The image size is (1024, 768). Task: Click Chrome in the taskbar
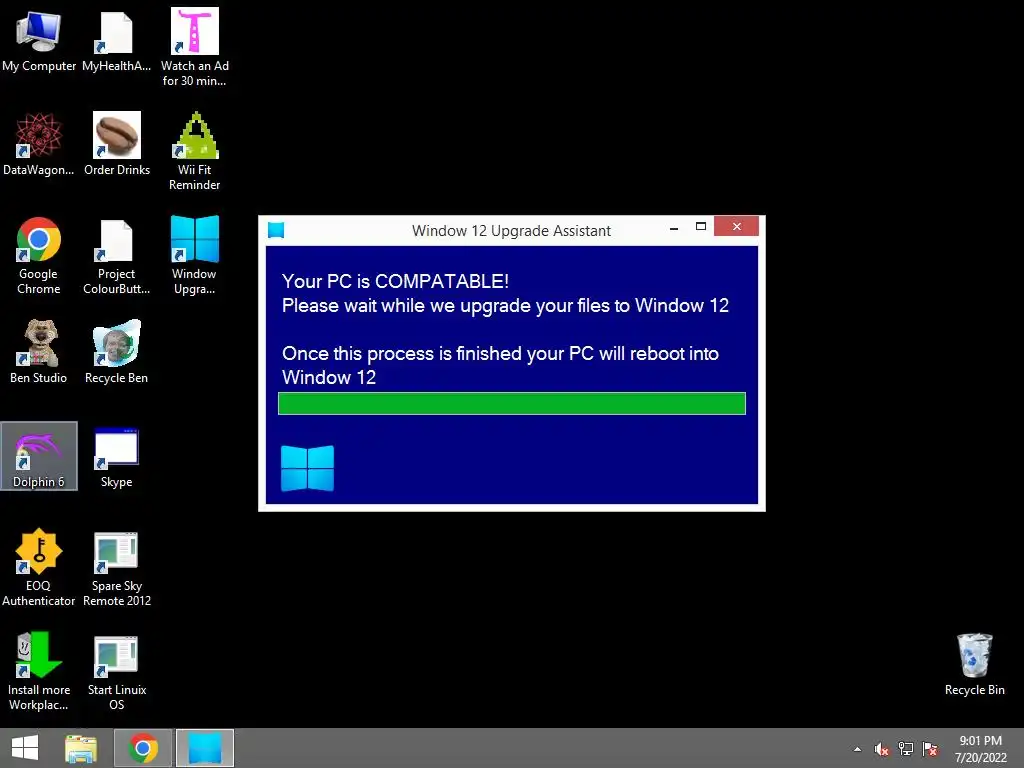click(x=143, y=748)
